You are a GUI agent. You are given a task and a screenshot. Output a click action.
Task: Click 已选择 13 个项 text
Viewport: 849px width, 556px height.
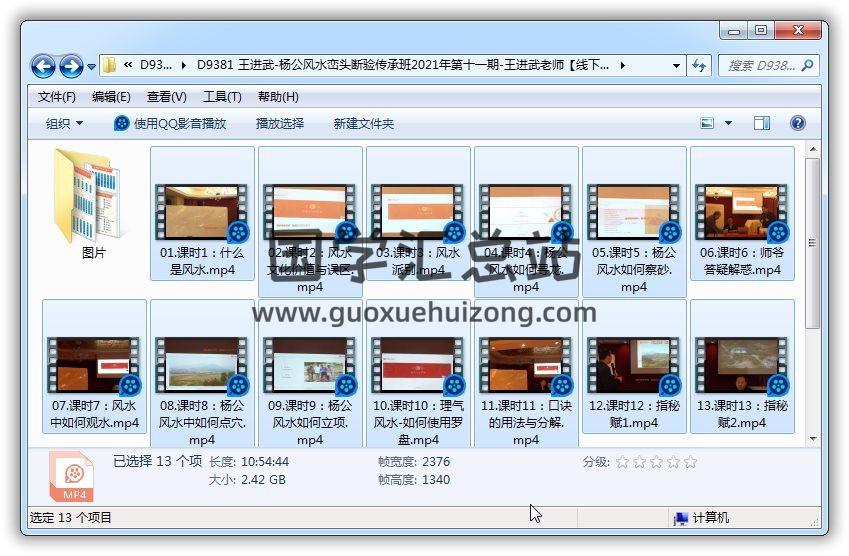click(x=158, y=461)
